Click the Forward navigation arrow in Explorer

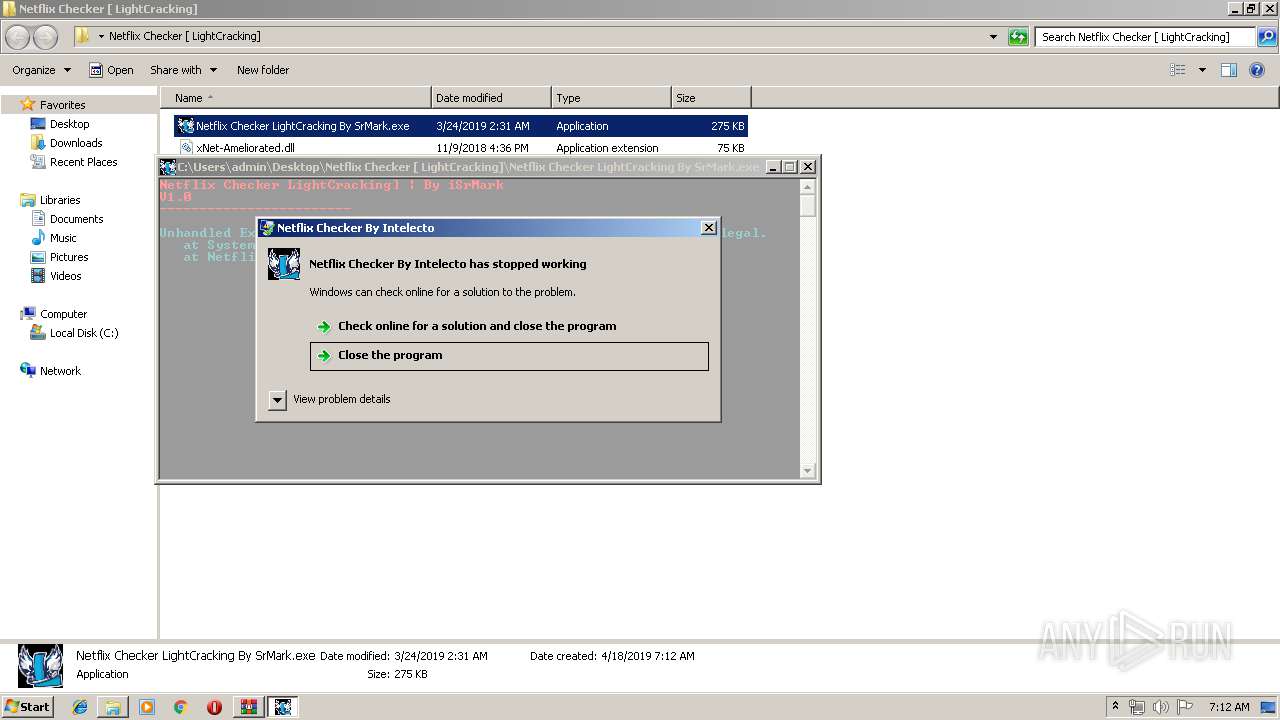pyautogui.click(x=46, y=37)
